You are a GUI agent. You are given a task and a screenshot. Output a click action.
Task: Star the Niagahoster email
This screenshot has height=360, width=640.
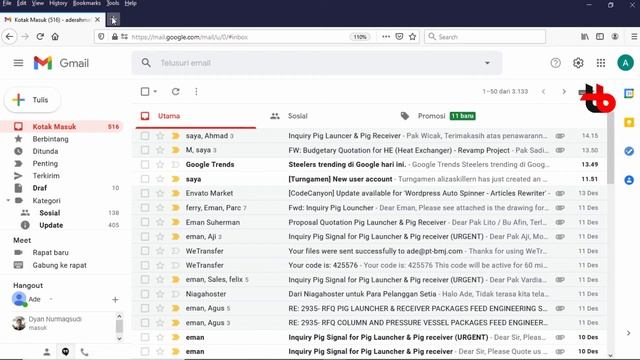pyautogui.click(x=160, y=294)
